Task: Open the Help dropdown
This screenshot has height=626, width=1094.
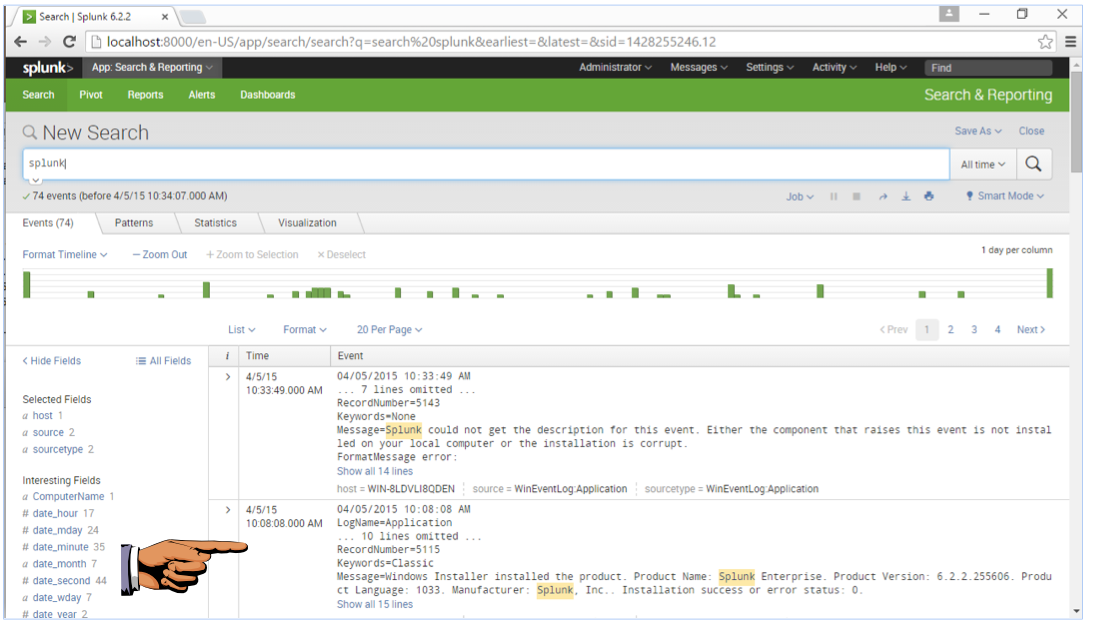Action: 891,68
